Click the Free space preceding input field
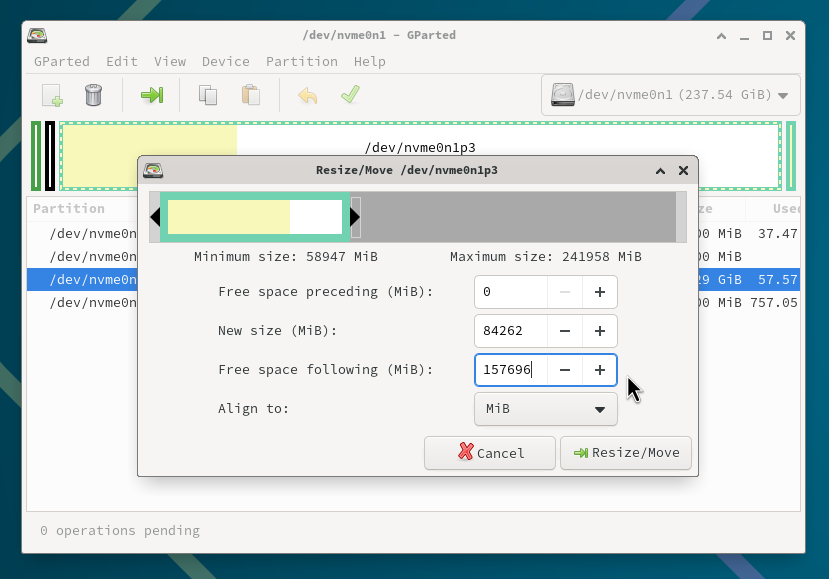The image size is (829, 579). pos(510,292)
